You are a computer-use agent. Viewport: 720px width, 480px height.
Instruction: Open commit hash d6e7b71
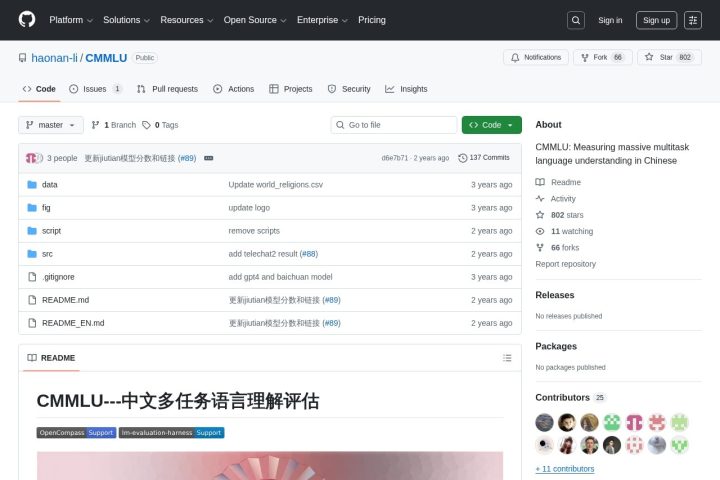coord(395,158)
